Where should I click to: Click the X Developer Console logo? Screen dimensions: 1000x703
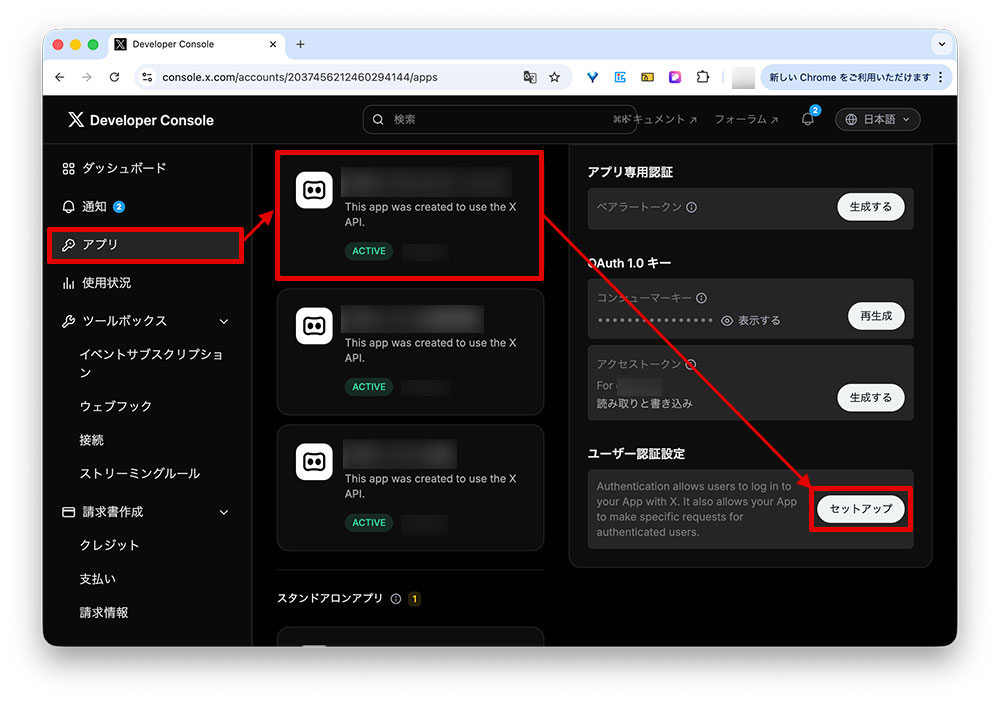point(75,119)
